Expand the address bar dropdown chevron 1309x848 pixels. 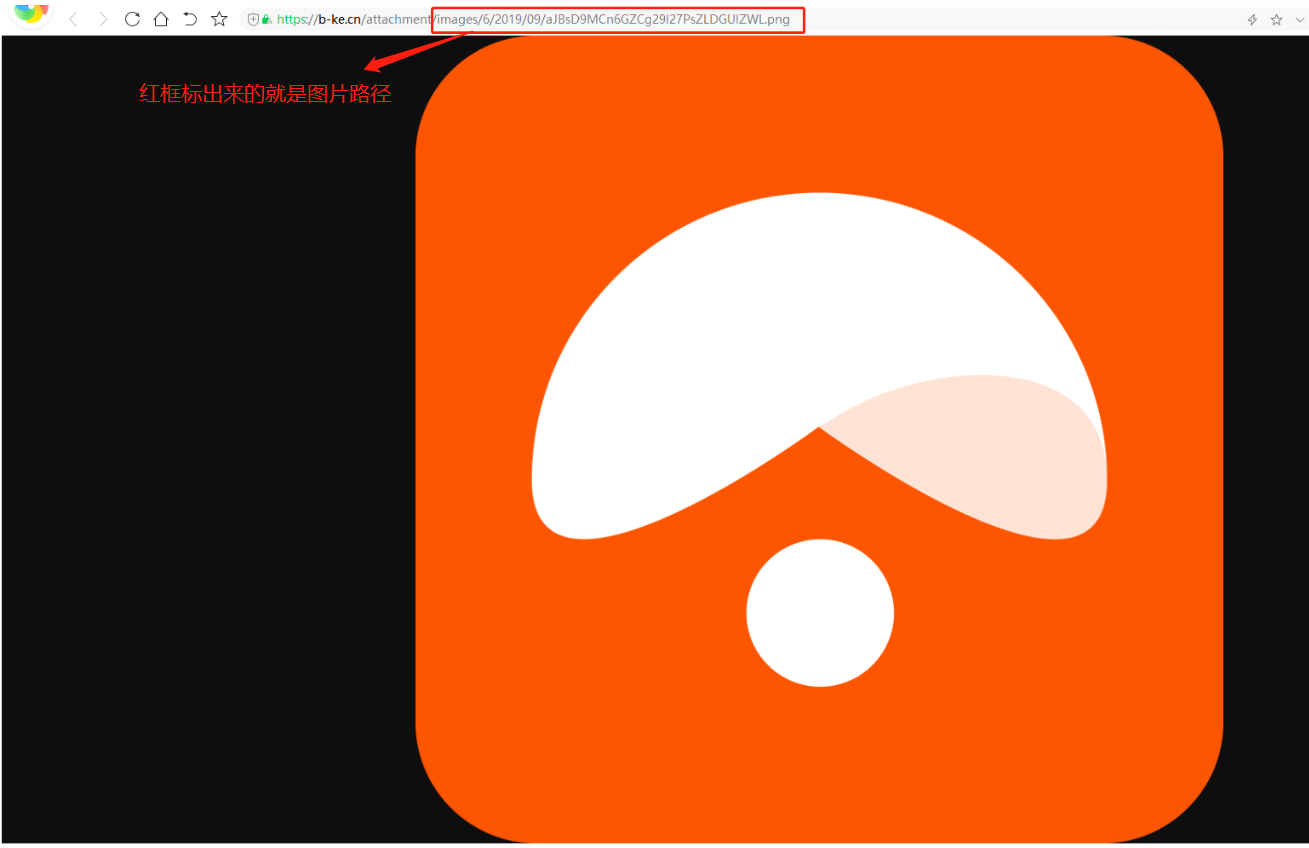[x=1299, y=20]
